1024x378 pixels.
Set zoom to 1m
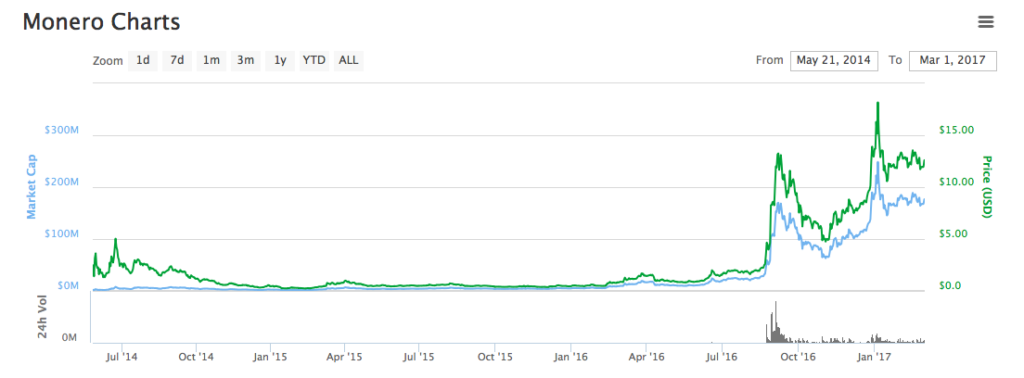click(211, 61)
